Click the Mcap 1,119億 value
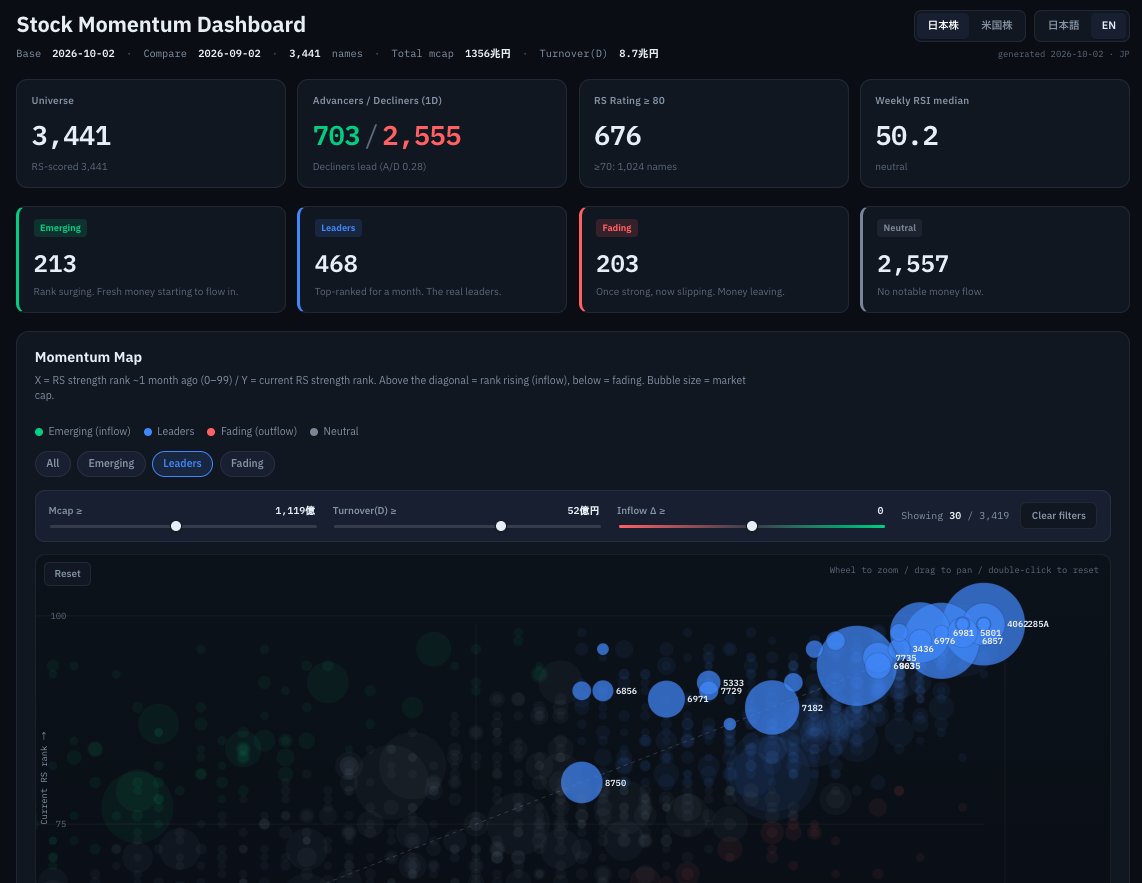The image size is (1142, 883). pyautogui.click(x=295, y=511)
